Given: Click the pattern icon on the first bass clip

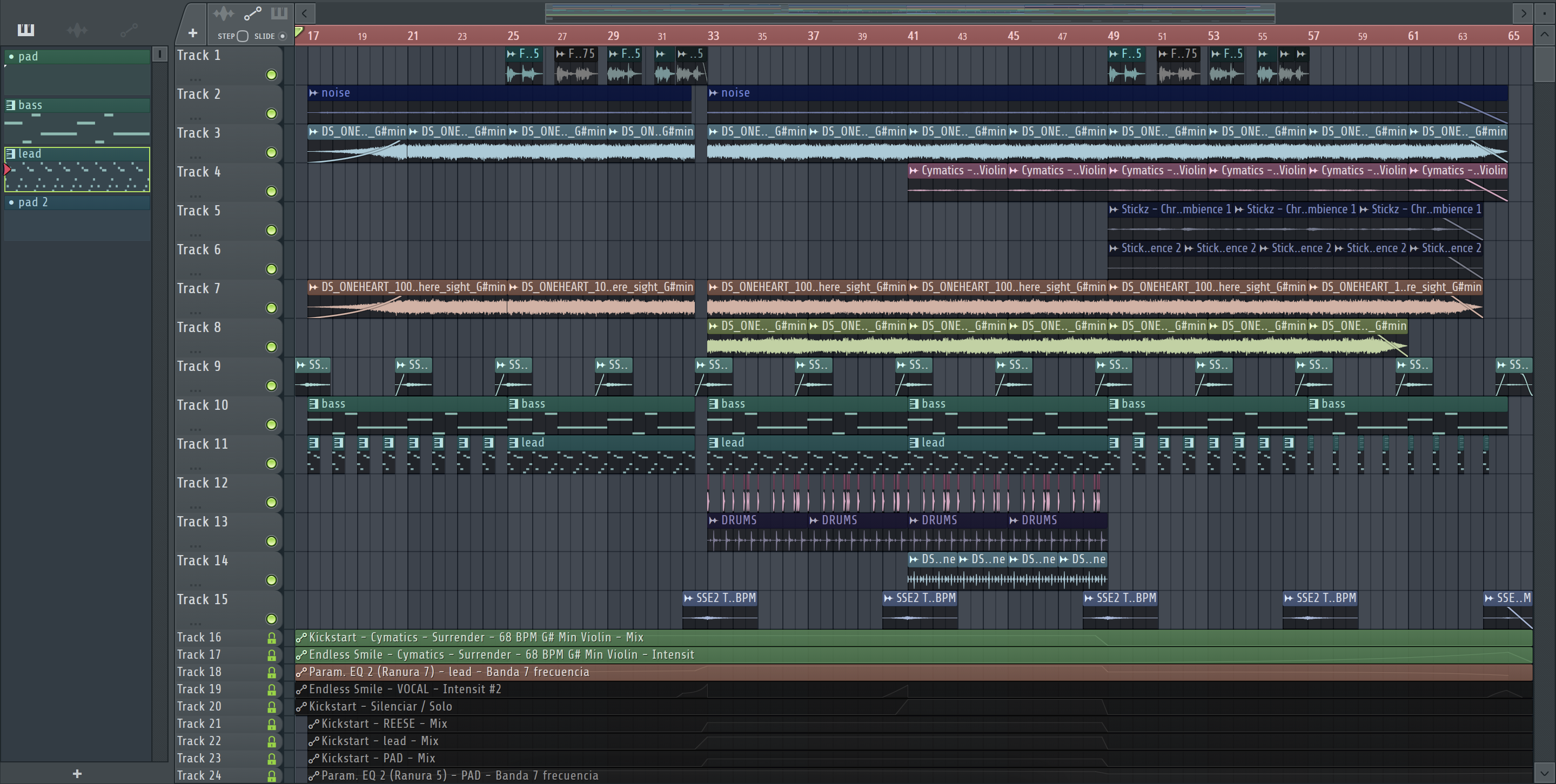Looking at the screenshot, I should tap(313, 404).
